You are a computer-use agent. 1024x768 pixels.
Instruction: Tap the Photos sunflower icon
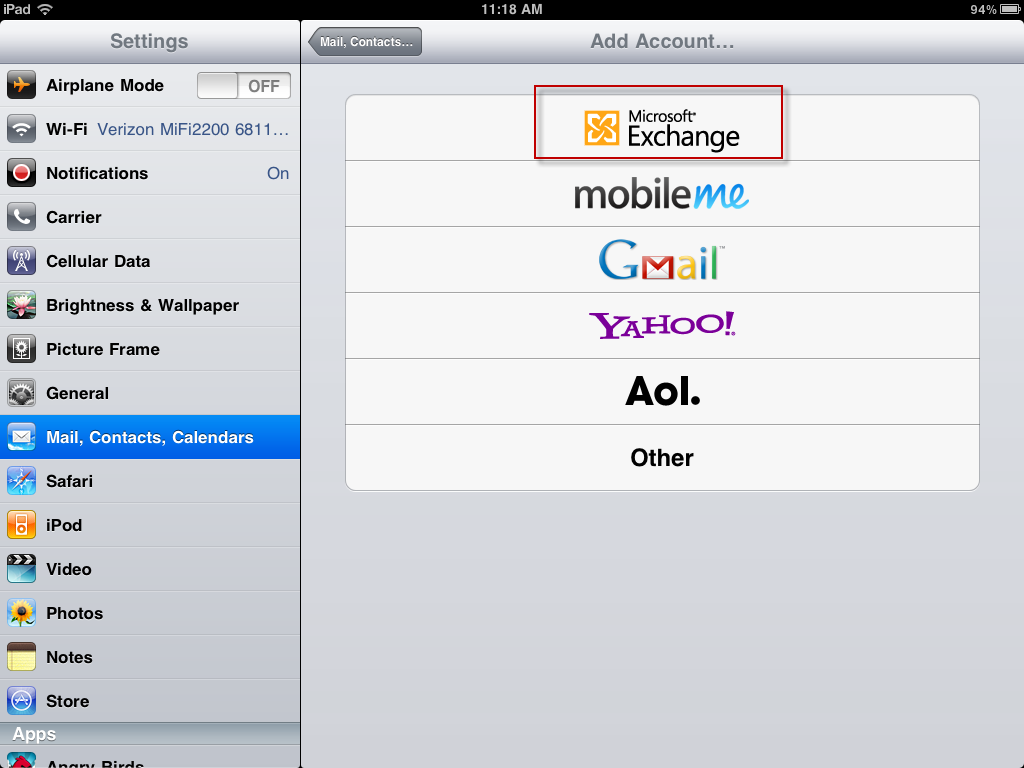(22, 613)
